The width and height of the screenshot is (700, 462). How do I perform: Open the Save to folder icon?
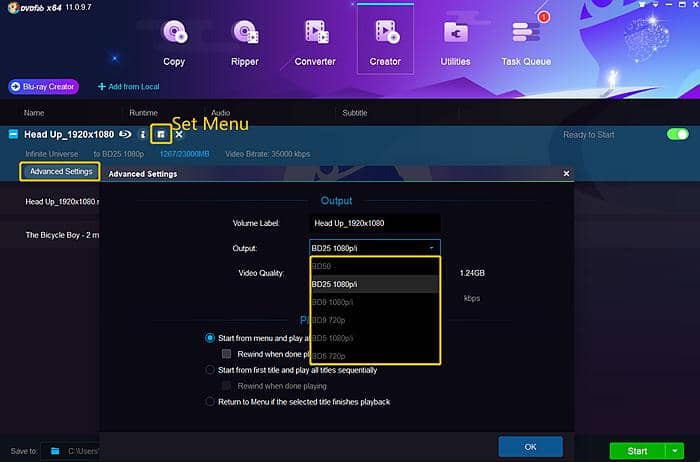[x=55, y=451]
